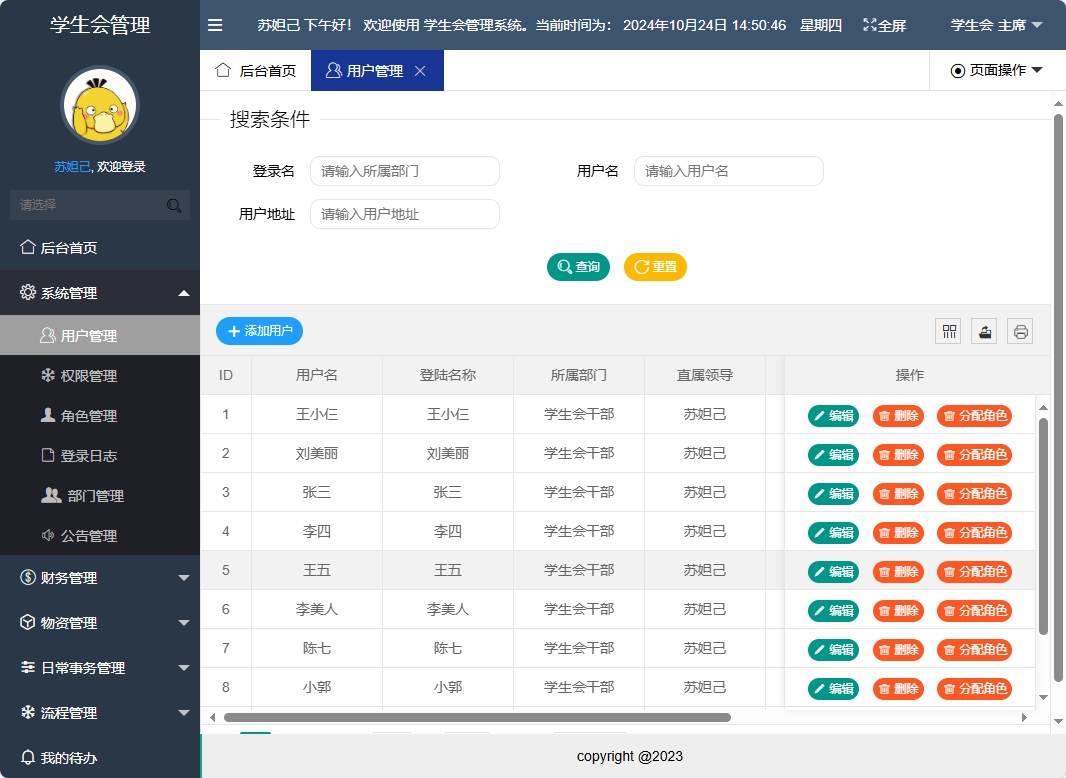Close the 用户管理 tab
Image resolution: width=1066 pixels, height=778 pixels.
click(x=420, y=70)
